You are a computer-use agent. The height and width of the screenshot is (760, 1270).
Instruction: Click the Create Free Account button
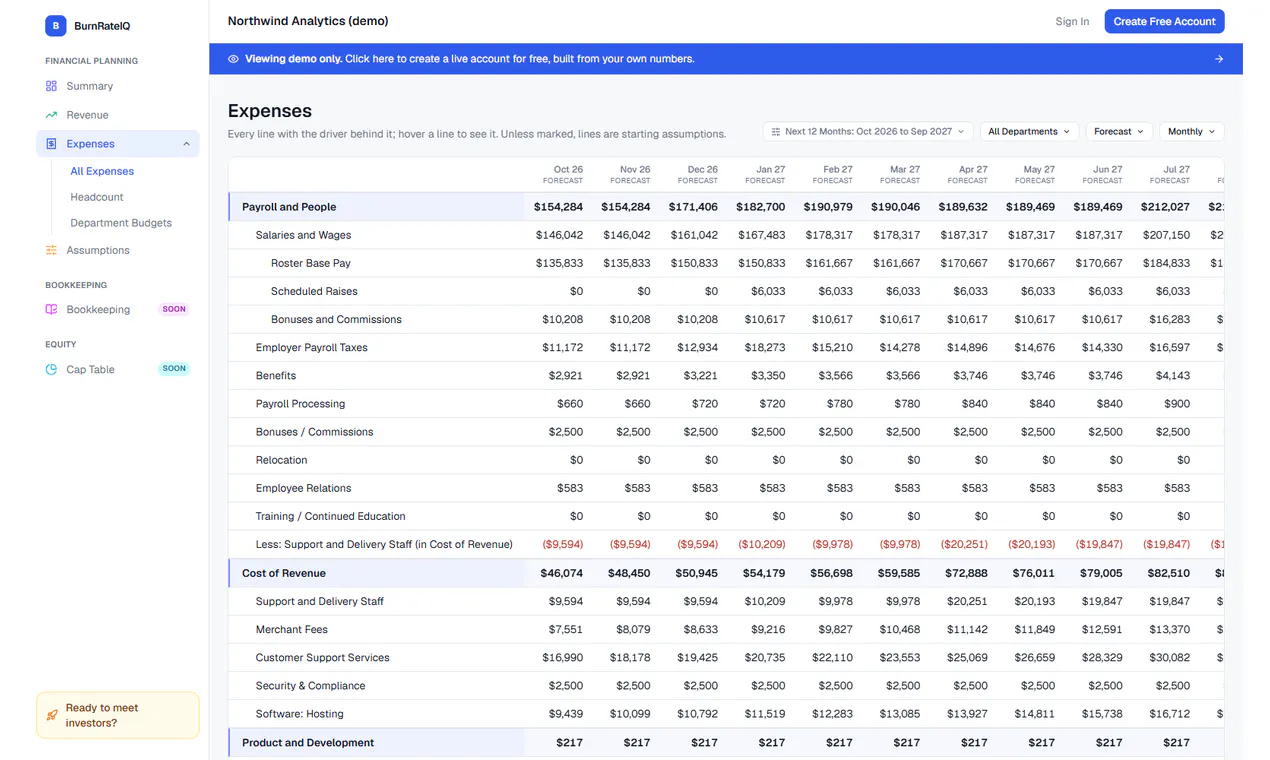point(1164,21)
